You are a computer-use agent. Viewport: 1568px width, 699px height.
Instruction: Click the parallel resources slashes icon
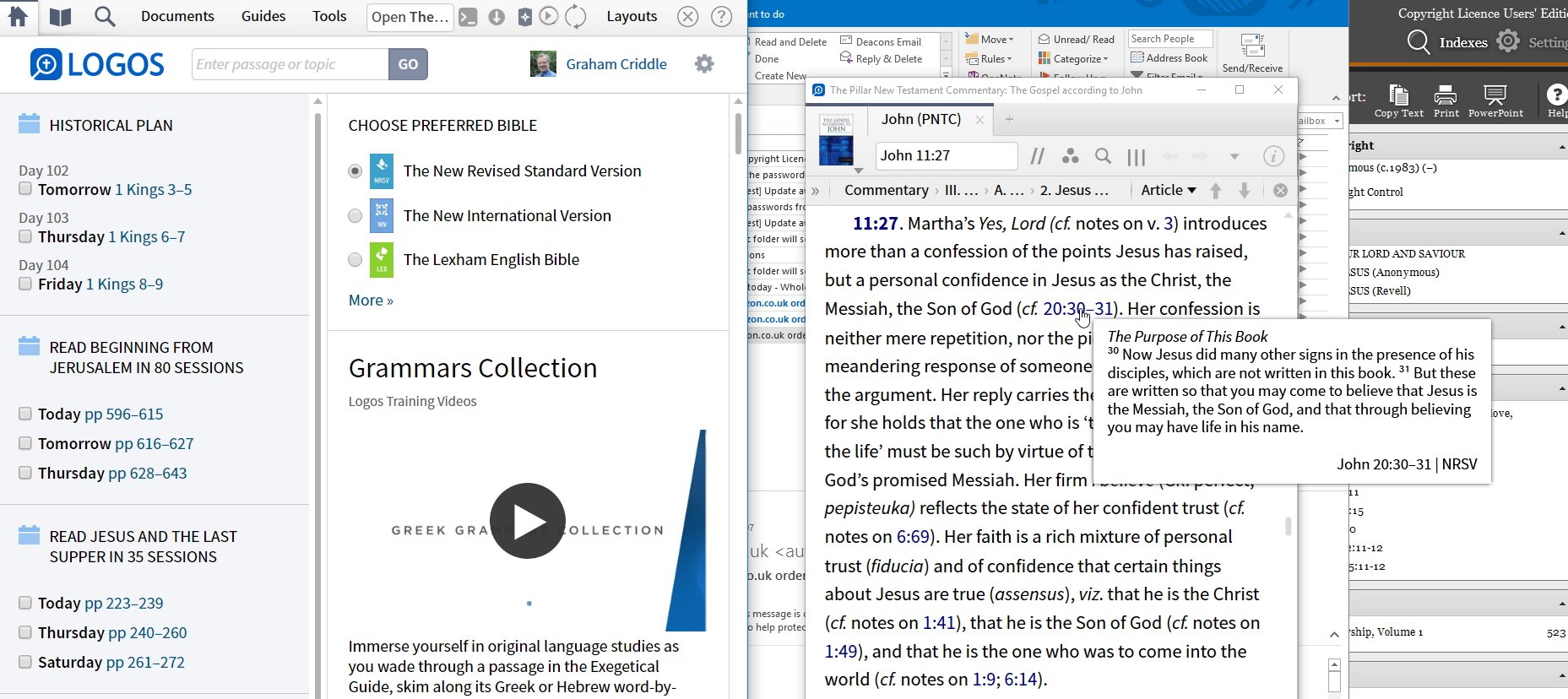[x=1038, y=156]
